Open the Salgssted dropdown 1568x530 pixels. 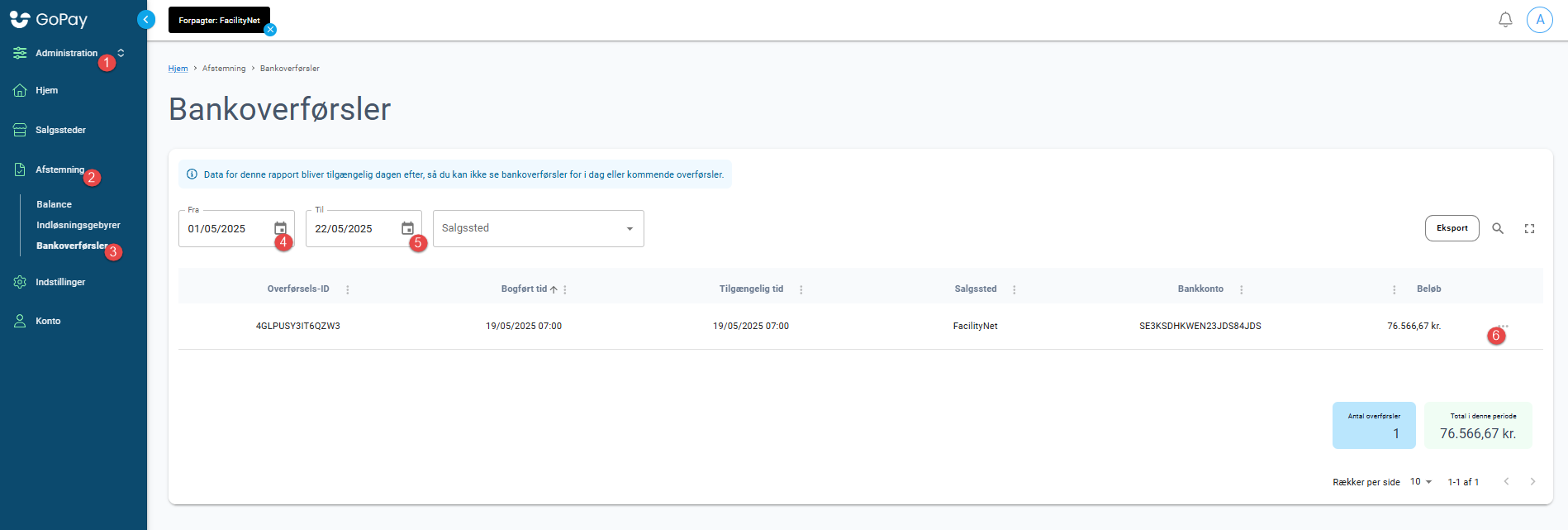point(539,228)
